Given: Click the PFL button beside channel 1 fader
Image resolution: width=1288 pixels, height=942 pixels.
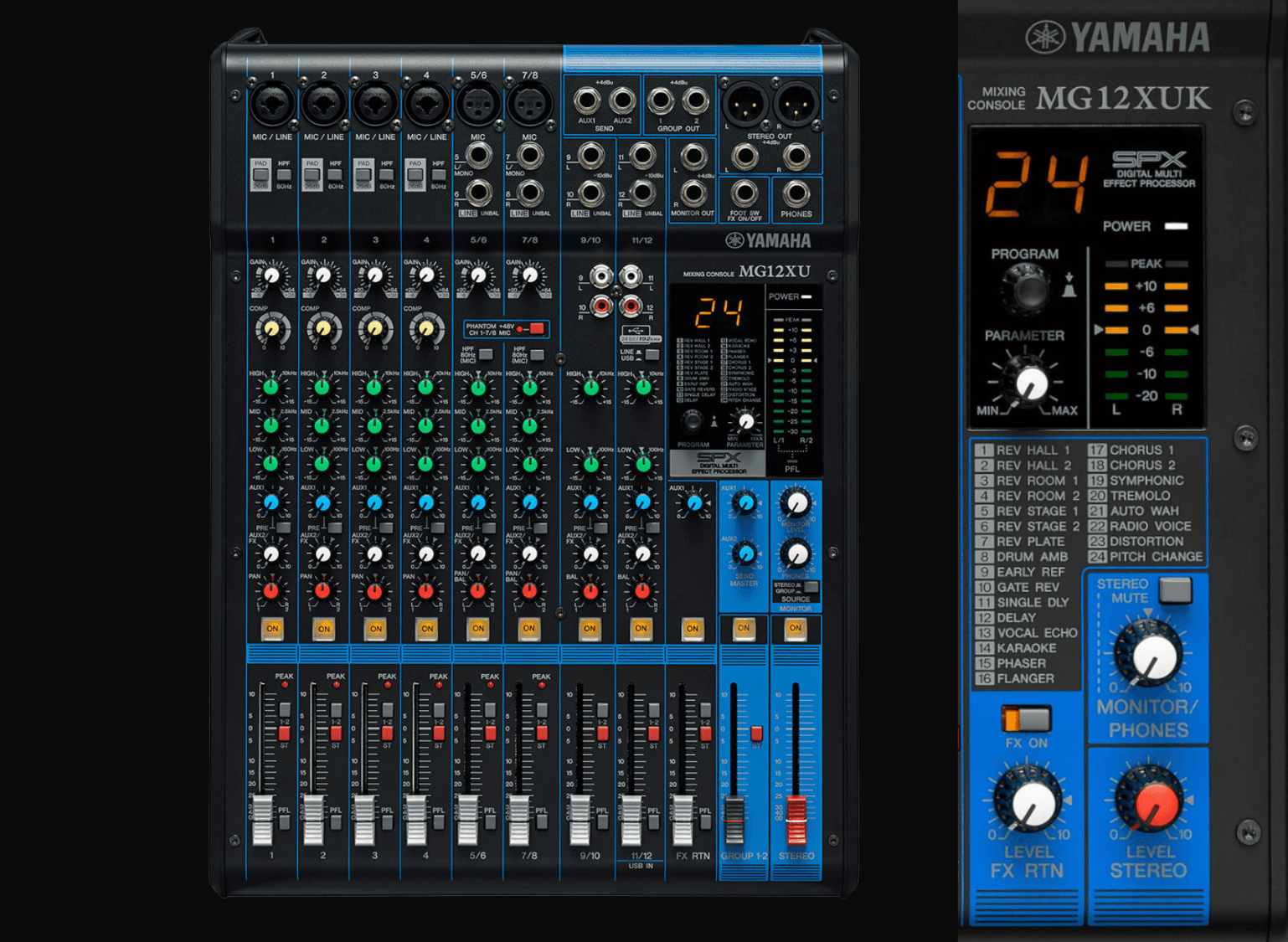Looking at the screenshot, I should (x=284, y=822).
